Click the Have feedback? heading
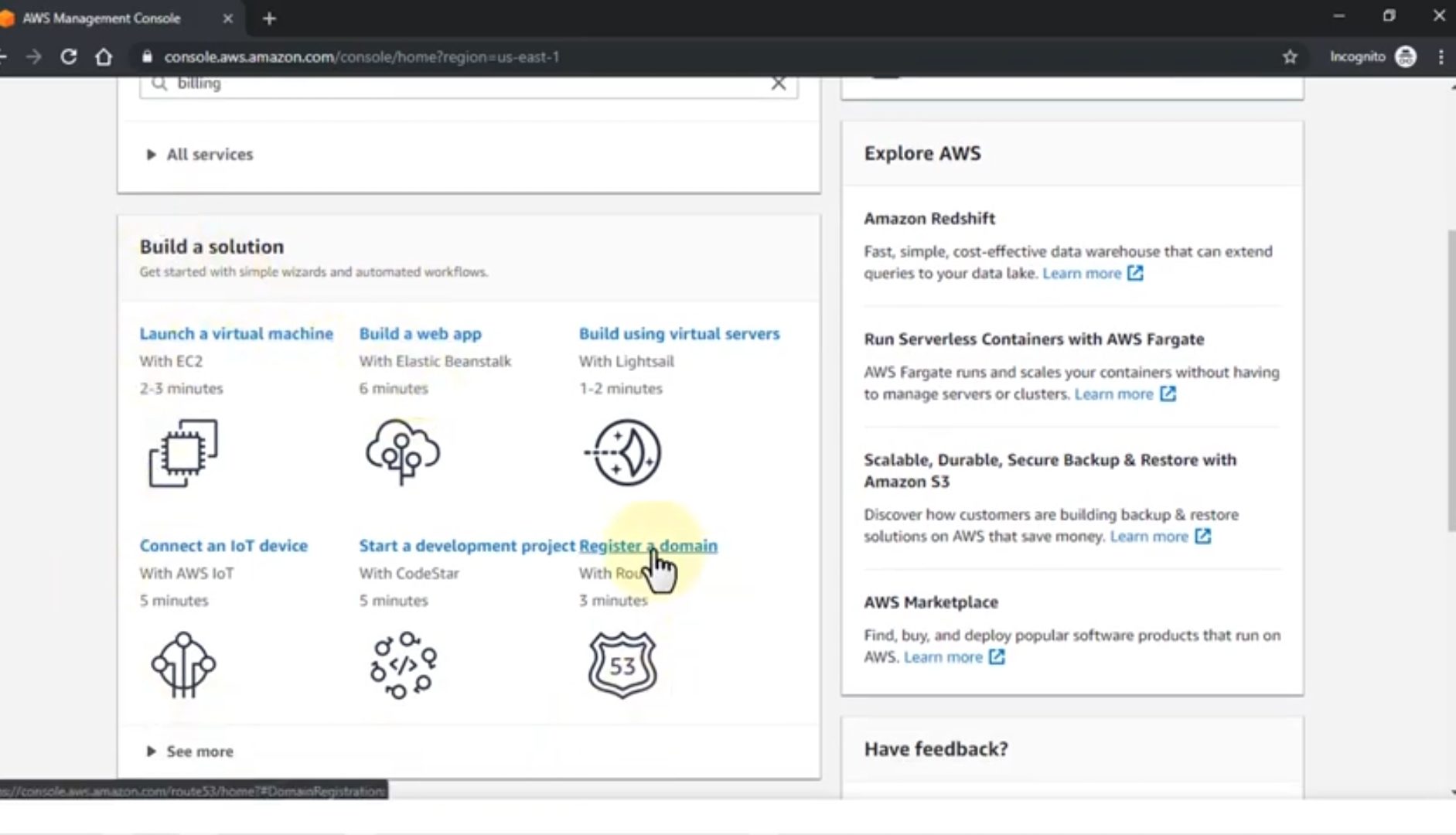This screenshot has width=1456, height=835. pos(936,748)
